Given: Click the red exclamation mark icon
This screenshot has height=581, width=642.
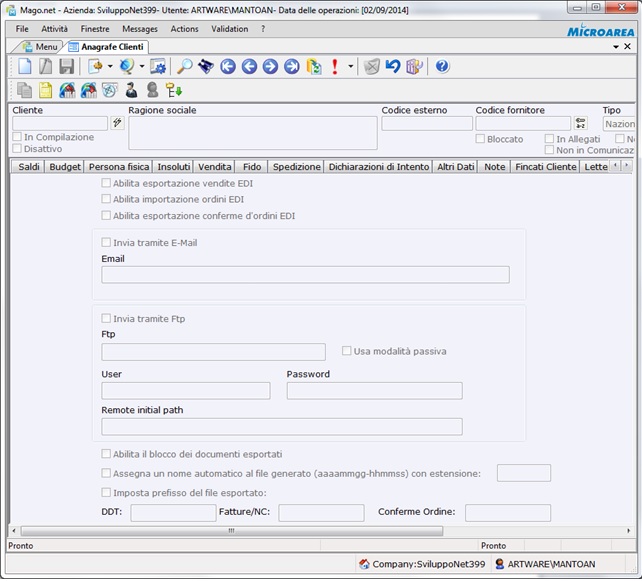Looking at the screenshot, I should 335,67.
